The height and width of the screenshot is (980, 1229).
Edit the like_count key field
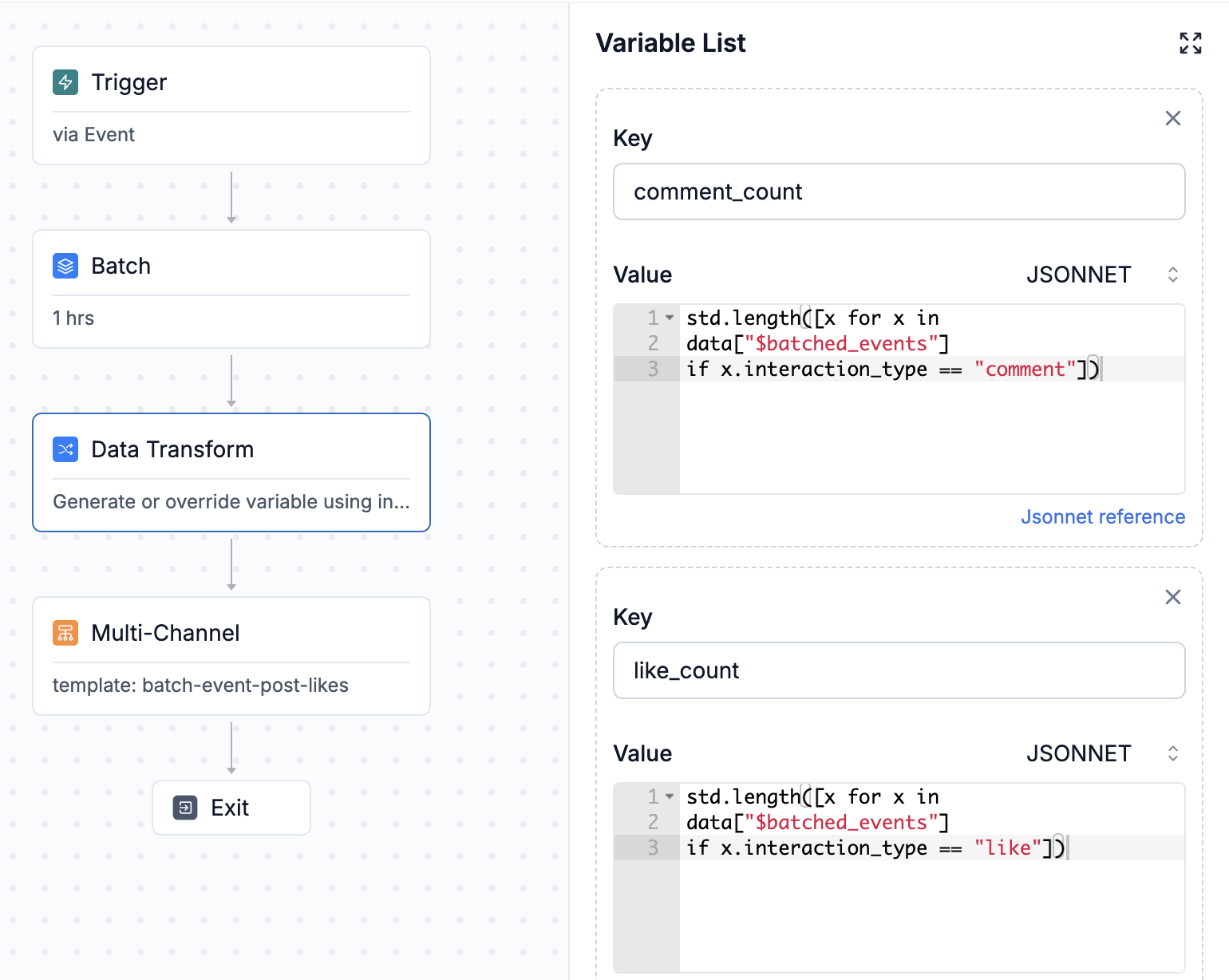(x=899, y=671)
